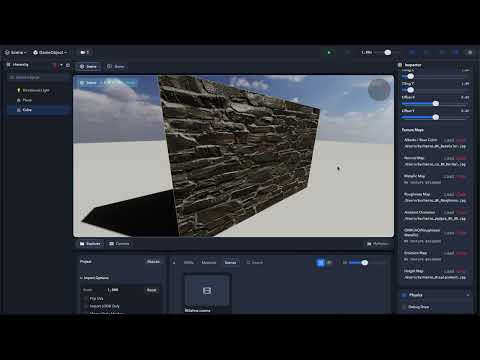Select list view for assets

(x=330, y=263)
